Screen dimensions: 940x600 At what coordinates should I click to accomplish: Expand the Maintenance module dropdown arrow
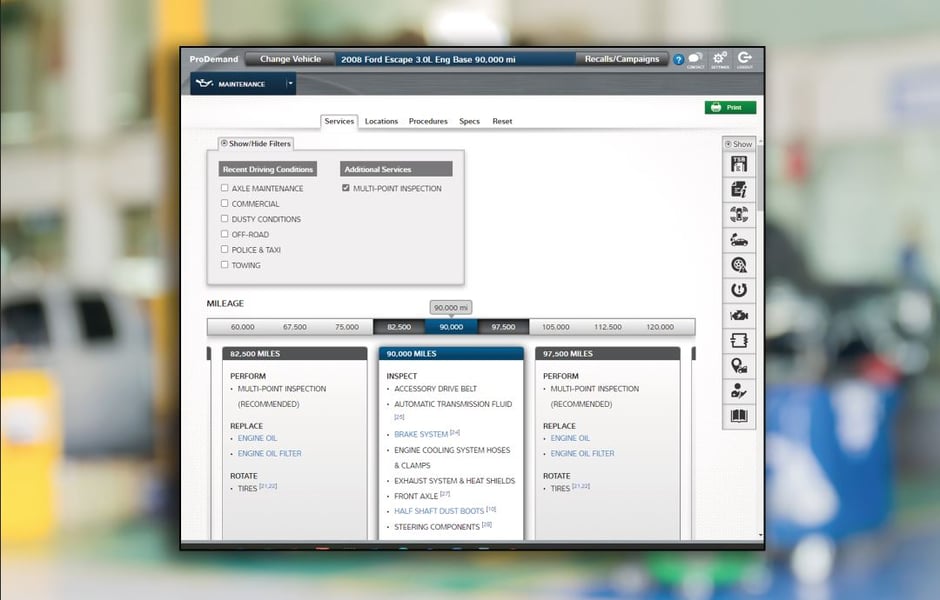point(290,84)
